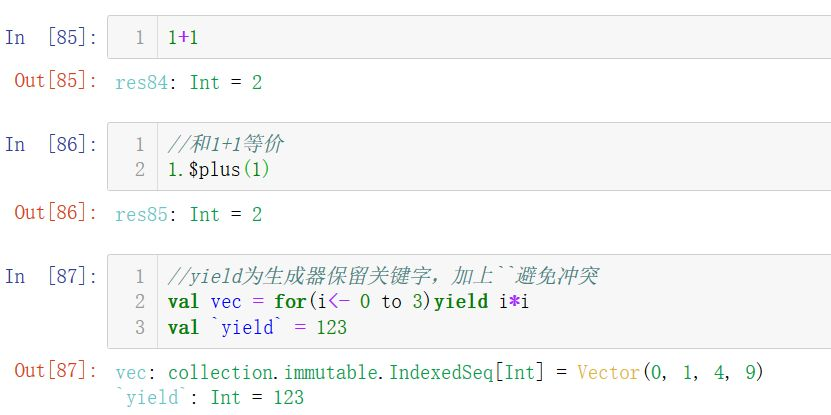Click the res84: Int = 2 output

189,82
